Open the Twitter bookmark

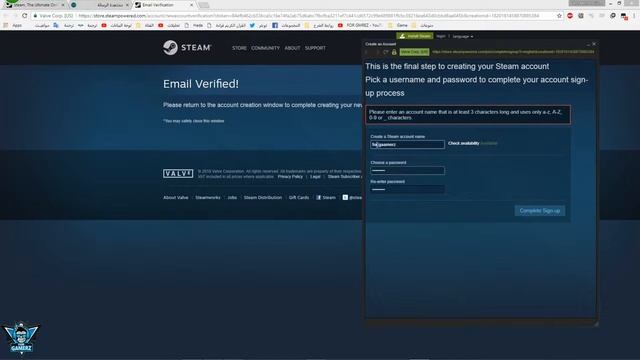[x=258, y=25]
